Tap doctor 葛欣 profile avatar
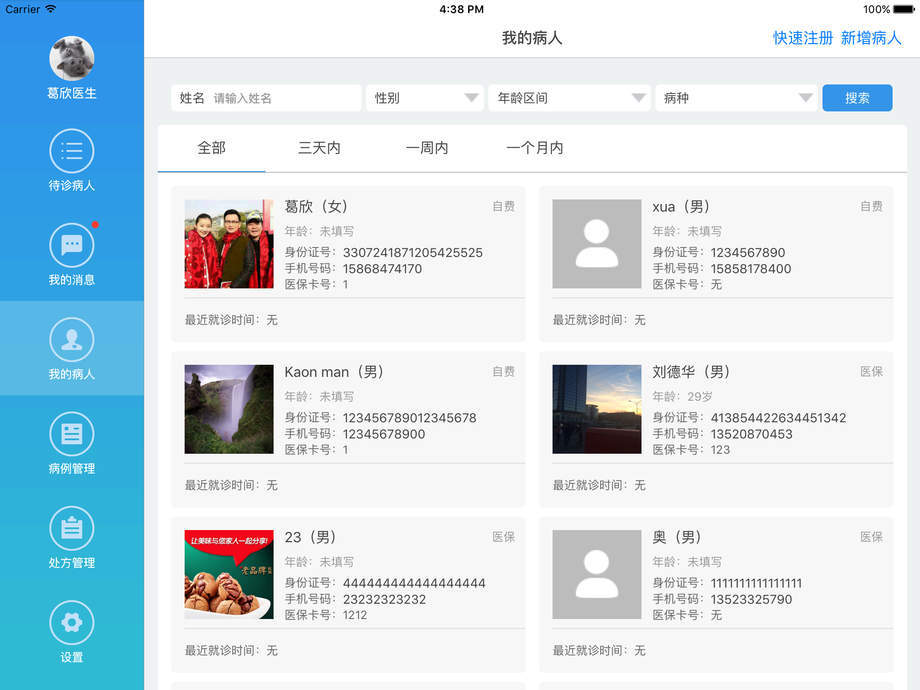Image resolution: width=920 pixels, height=690 pixels. pyautogui.click(x=71, y=59)
